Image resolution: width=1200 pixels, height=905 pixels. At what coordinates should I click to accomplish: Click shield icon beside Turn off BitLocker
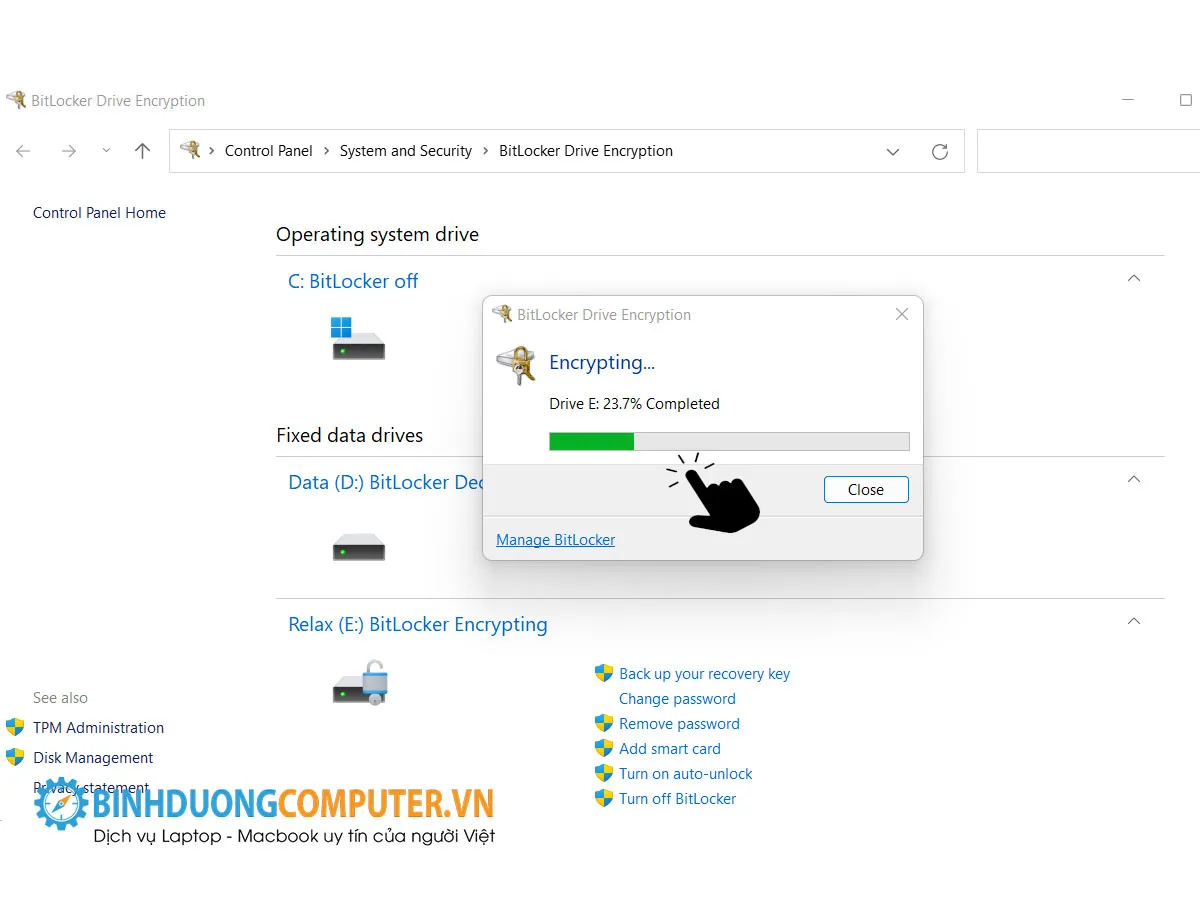coord(603,798)
